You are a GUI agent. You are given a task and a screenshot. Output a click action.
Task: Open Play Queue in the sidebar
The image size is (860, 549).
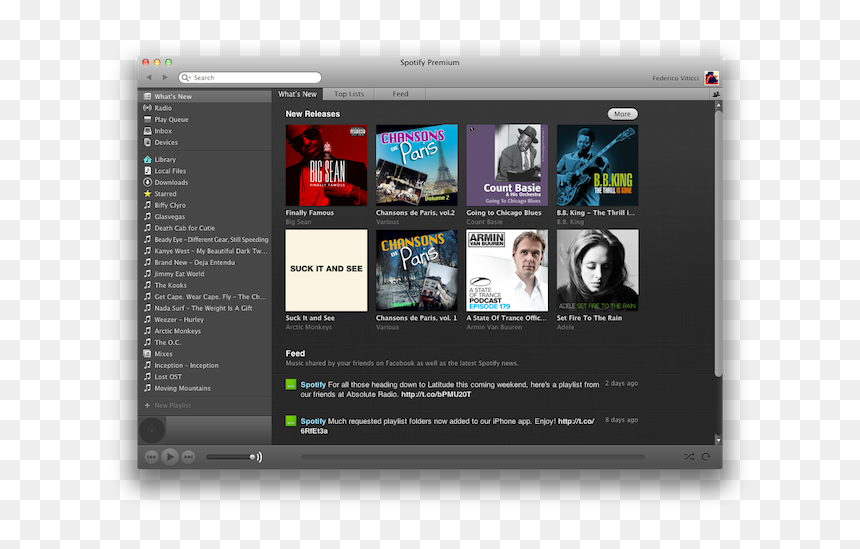tap(205, 120)
